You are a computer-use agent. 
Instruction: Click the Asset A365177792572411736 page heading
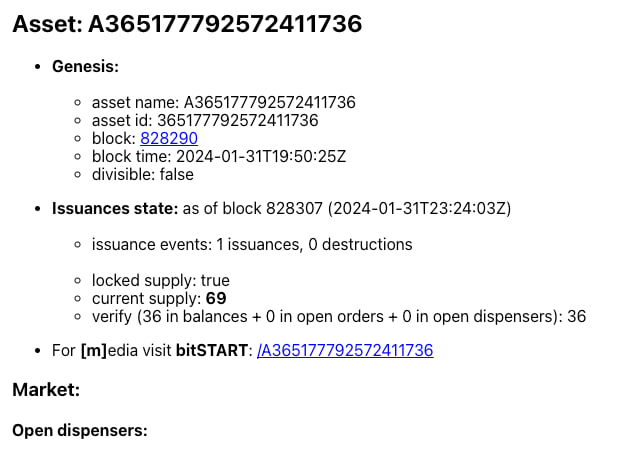point(187,23)
